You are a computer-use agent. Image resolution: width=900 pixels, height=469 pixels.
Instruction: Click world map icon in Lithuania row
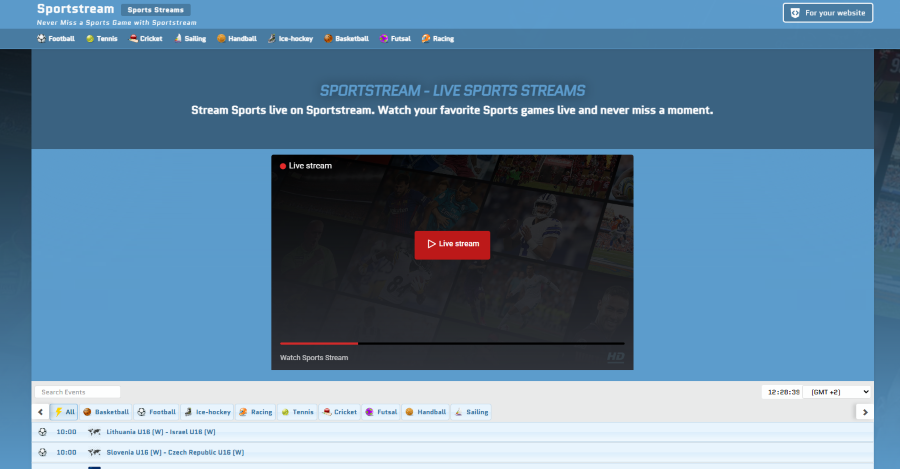[94, 432]
